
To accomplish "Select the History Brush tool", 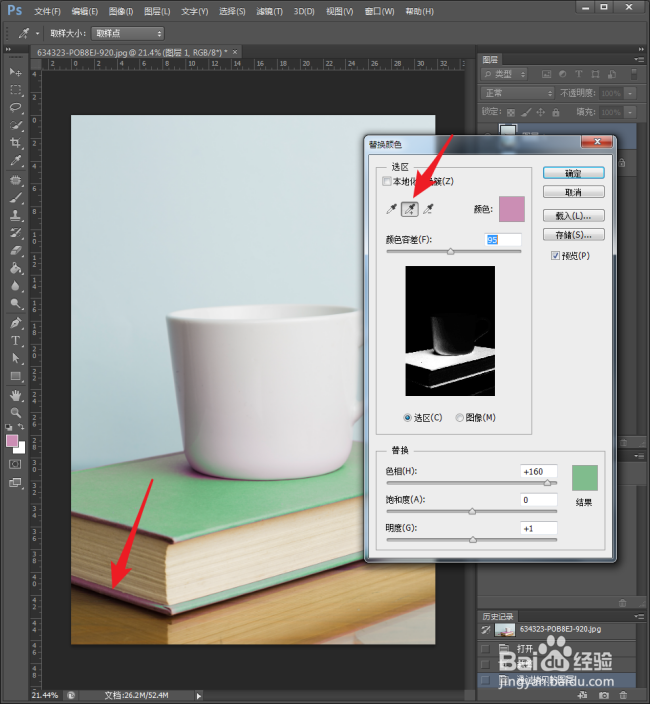I will (16, 233).
